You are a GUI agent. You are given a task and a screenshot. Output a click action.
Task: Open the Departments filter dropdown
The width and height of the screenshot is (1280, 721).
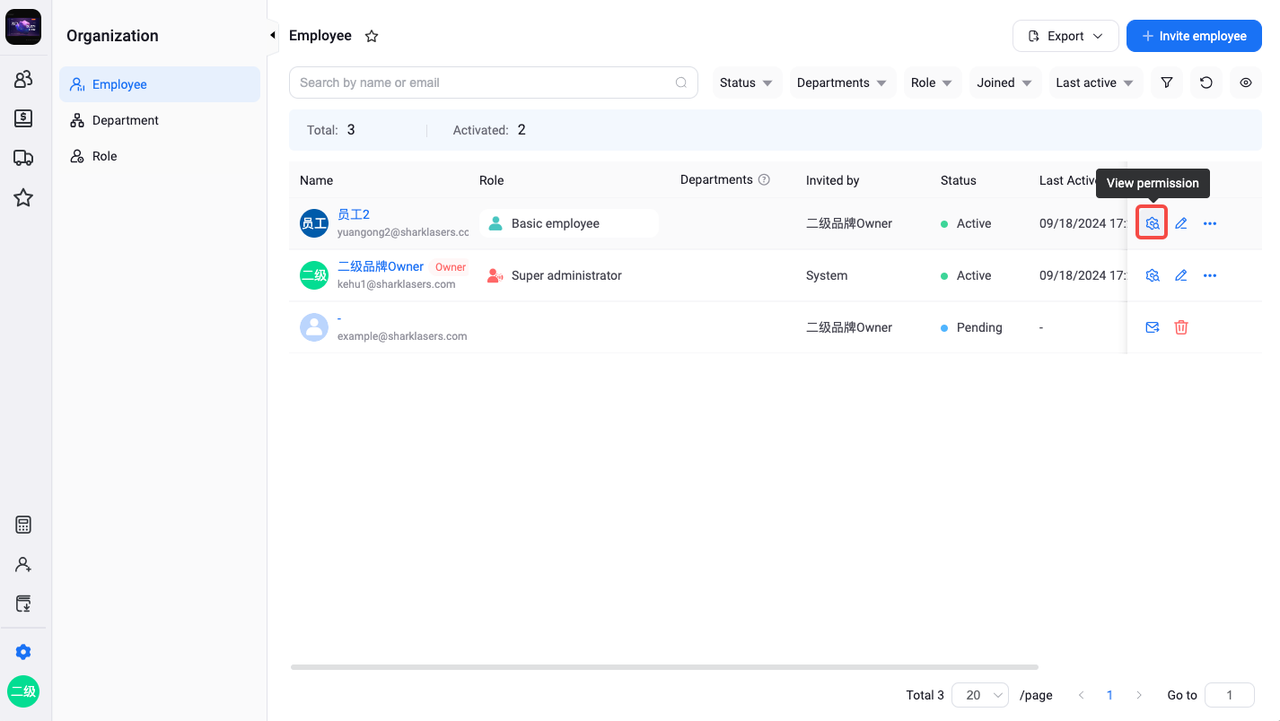(842, 83)
